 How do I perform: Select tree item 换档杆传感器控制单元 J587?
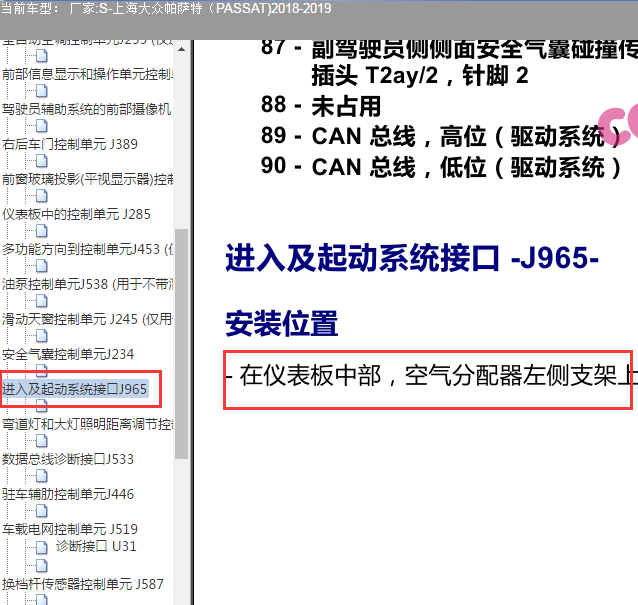tap(83, 584)
